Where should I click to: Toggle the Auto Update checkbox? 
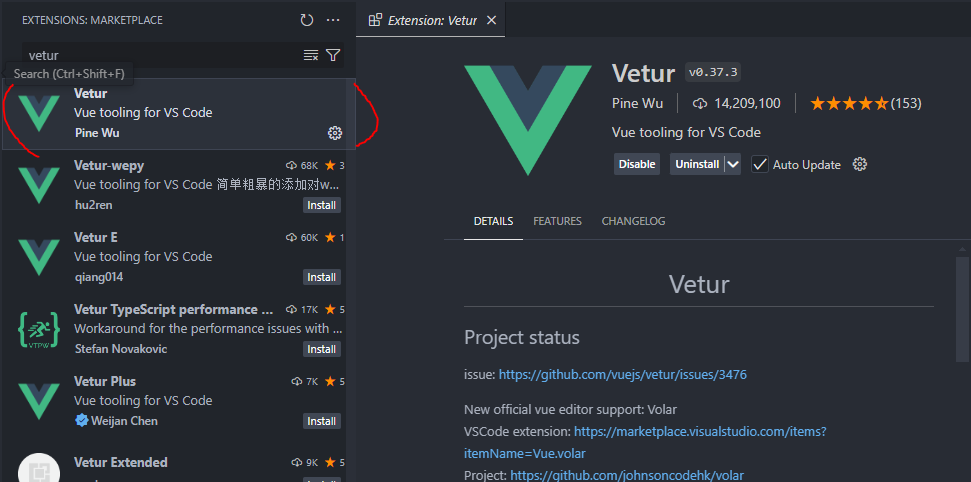[x=760, y=164]
